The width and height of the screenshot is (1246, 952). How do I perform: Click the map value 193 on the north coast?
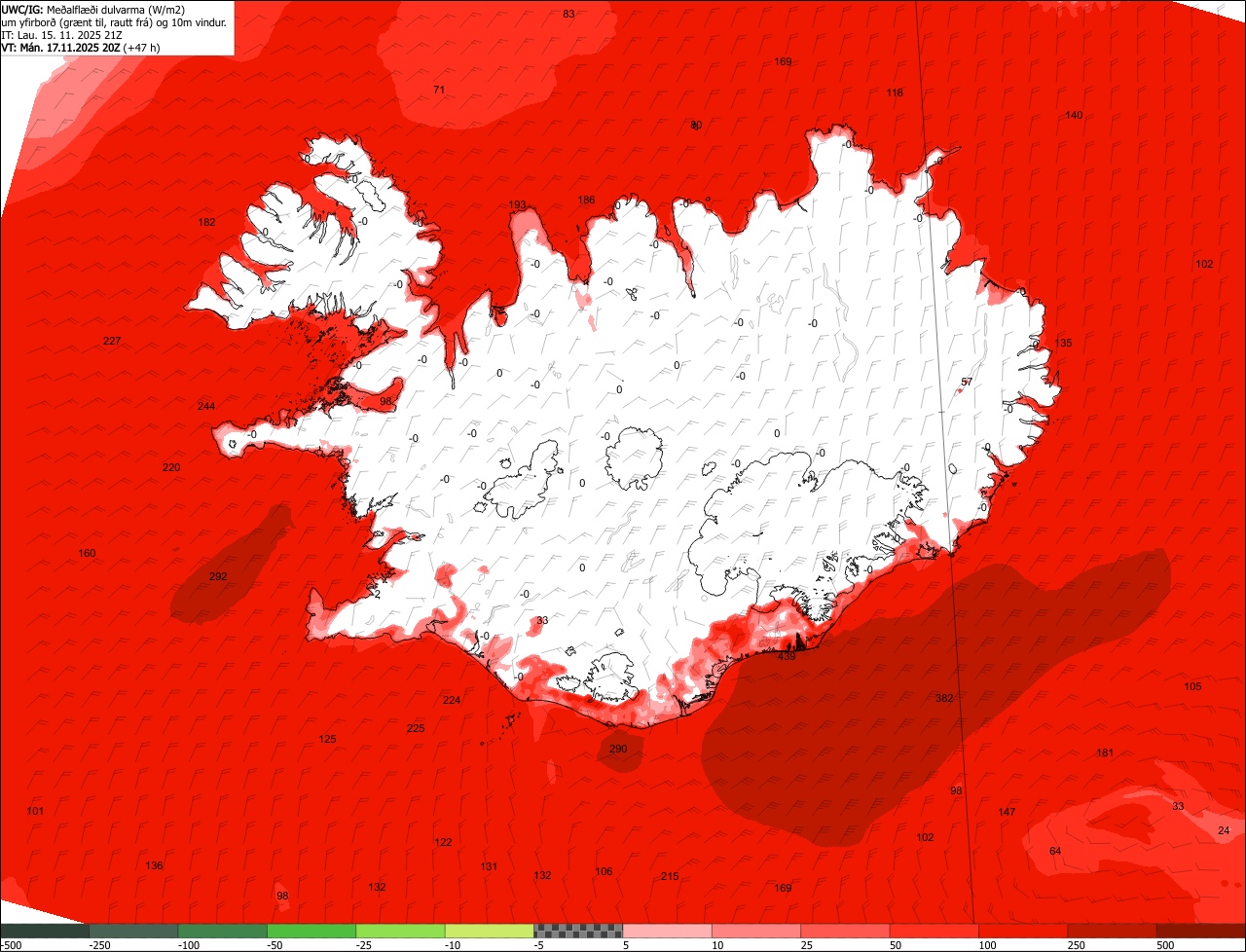pos(517,205)
